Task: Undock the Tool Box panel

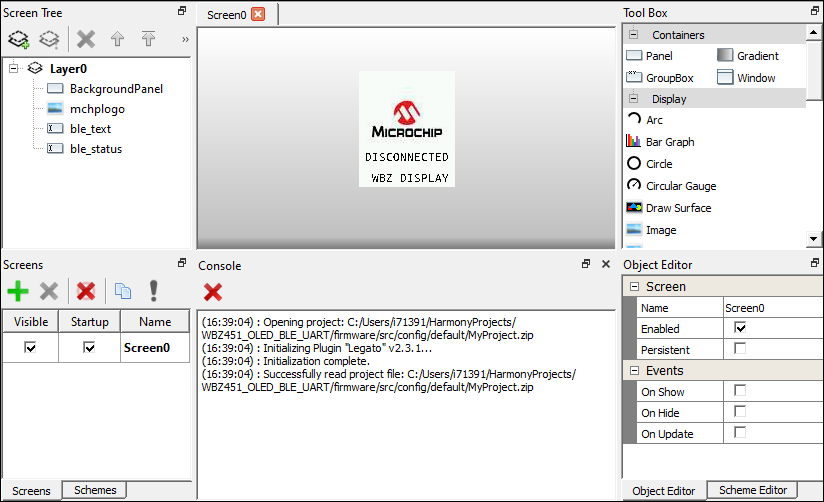Action: pos(815,11)
